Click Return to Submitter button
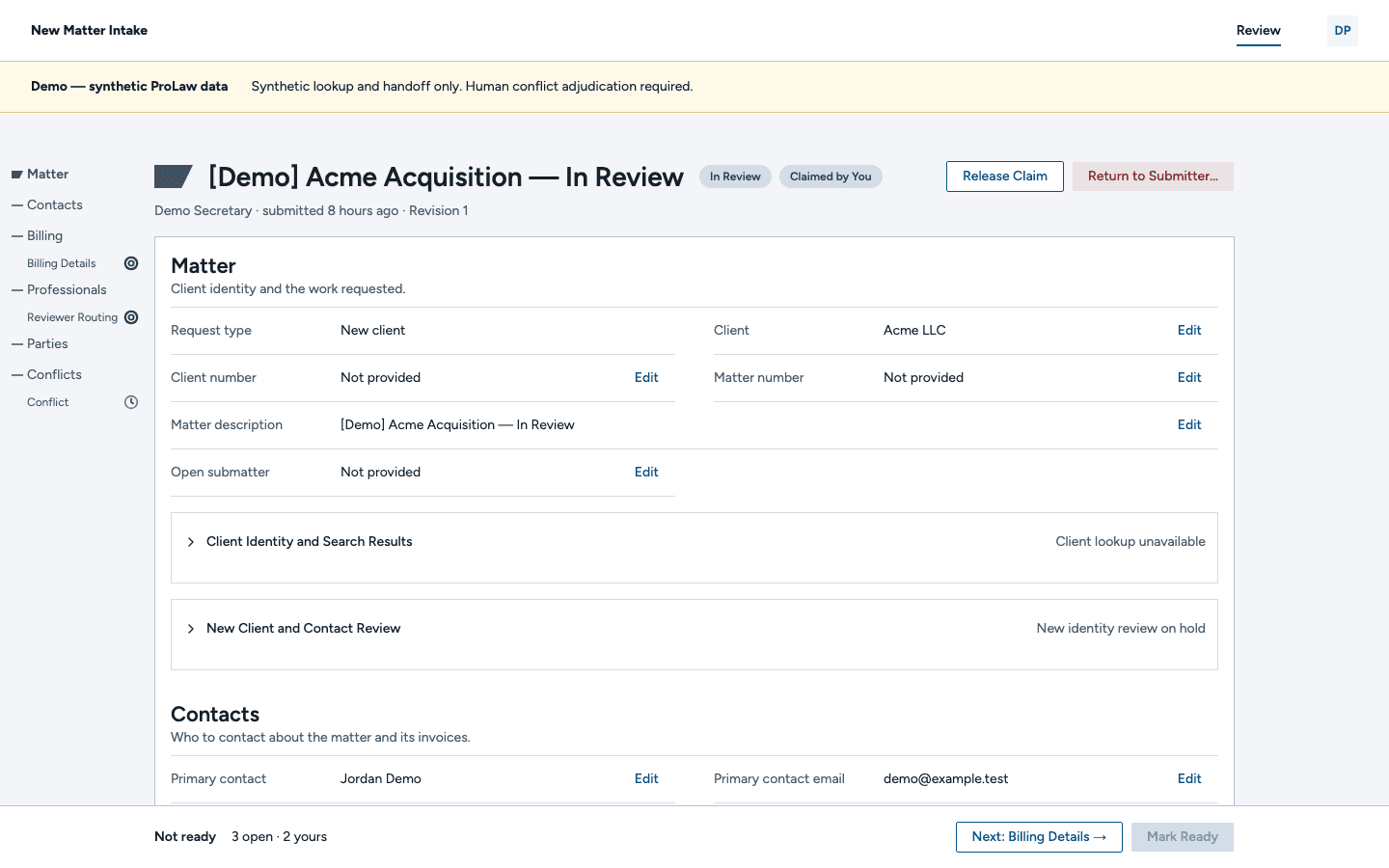The height and width of the screenshot is (868, 1389). (1153, 176)
